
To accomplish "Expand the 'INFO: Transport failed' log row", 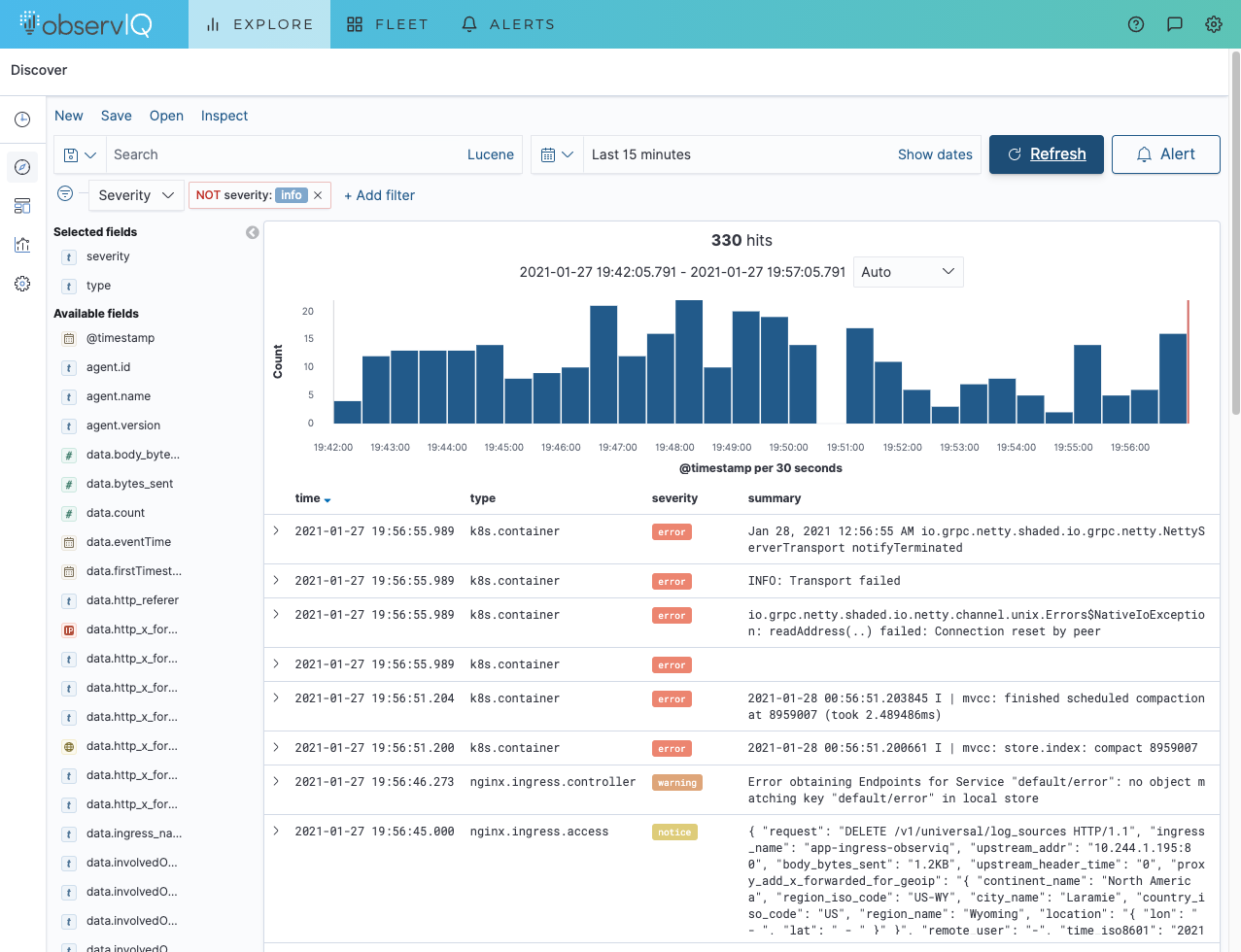I will pos(276,580).
